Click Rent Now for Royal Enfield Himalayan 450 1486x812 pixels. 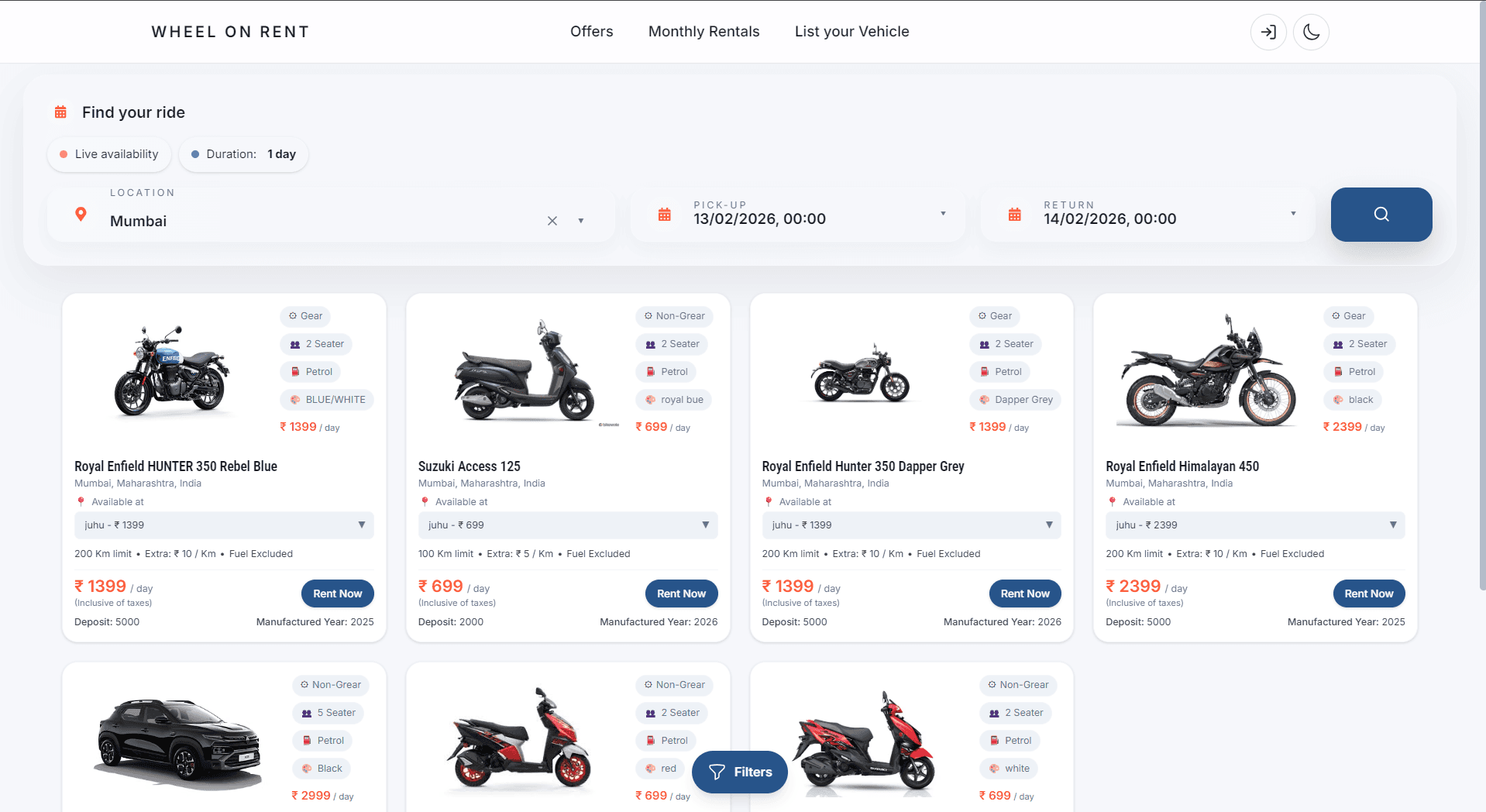(x=1368, y=594)
